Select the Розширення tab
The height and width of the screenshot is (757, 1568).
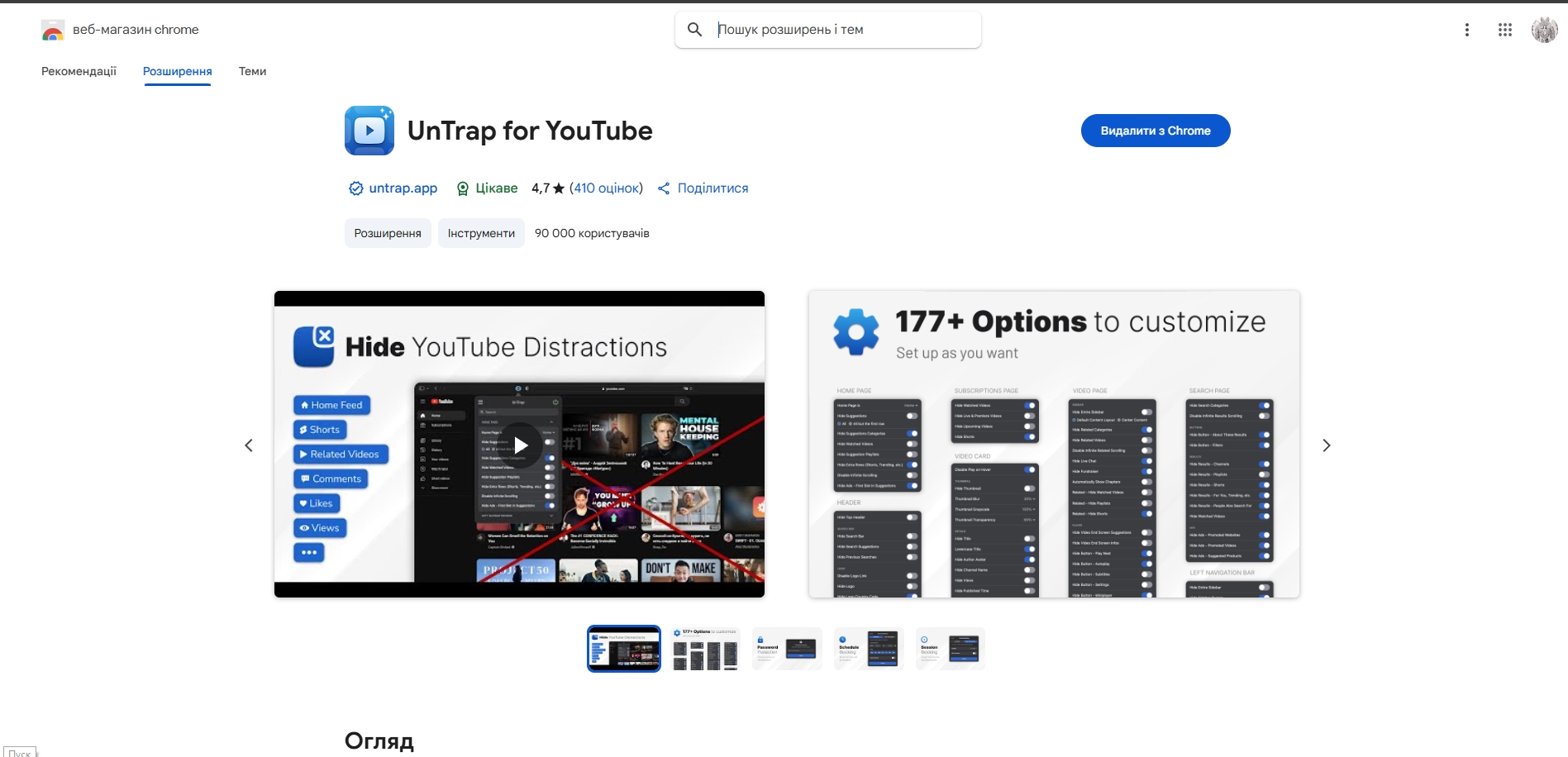pos(178,71)
